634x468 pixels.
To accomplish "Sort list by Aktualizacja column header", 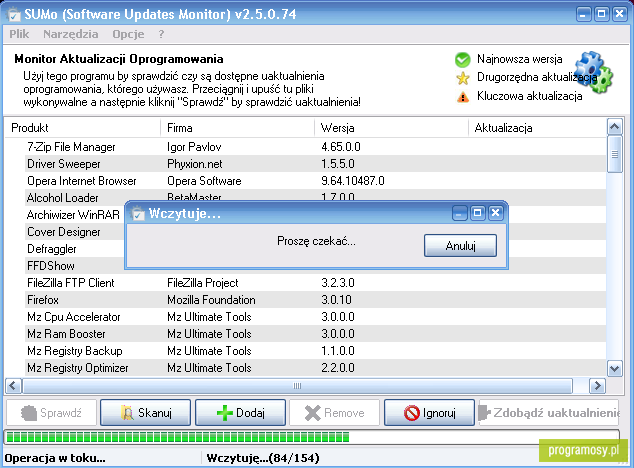I will pos(537,128).
